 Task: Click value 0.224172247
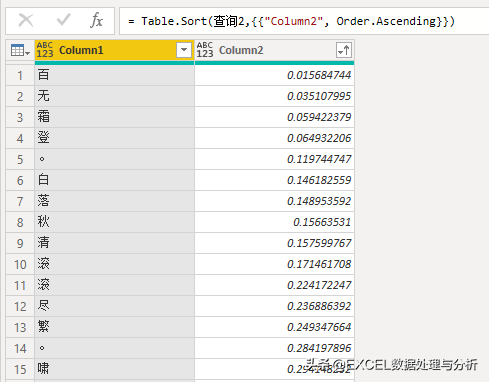pyautogui.click(x=319, y=285)
